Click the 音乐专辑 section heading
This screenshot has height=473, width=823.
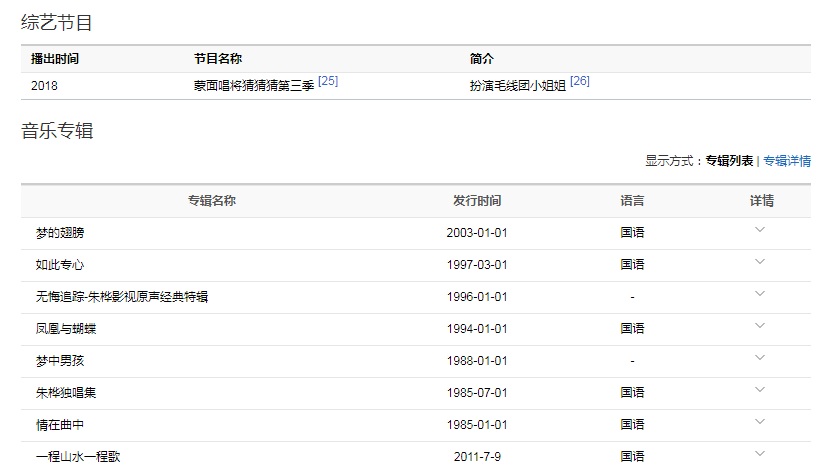pyautogui.click(x=57, y=131)
